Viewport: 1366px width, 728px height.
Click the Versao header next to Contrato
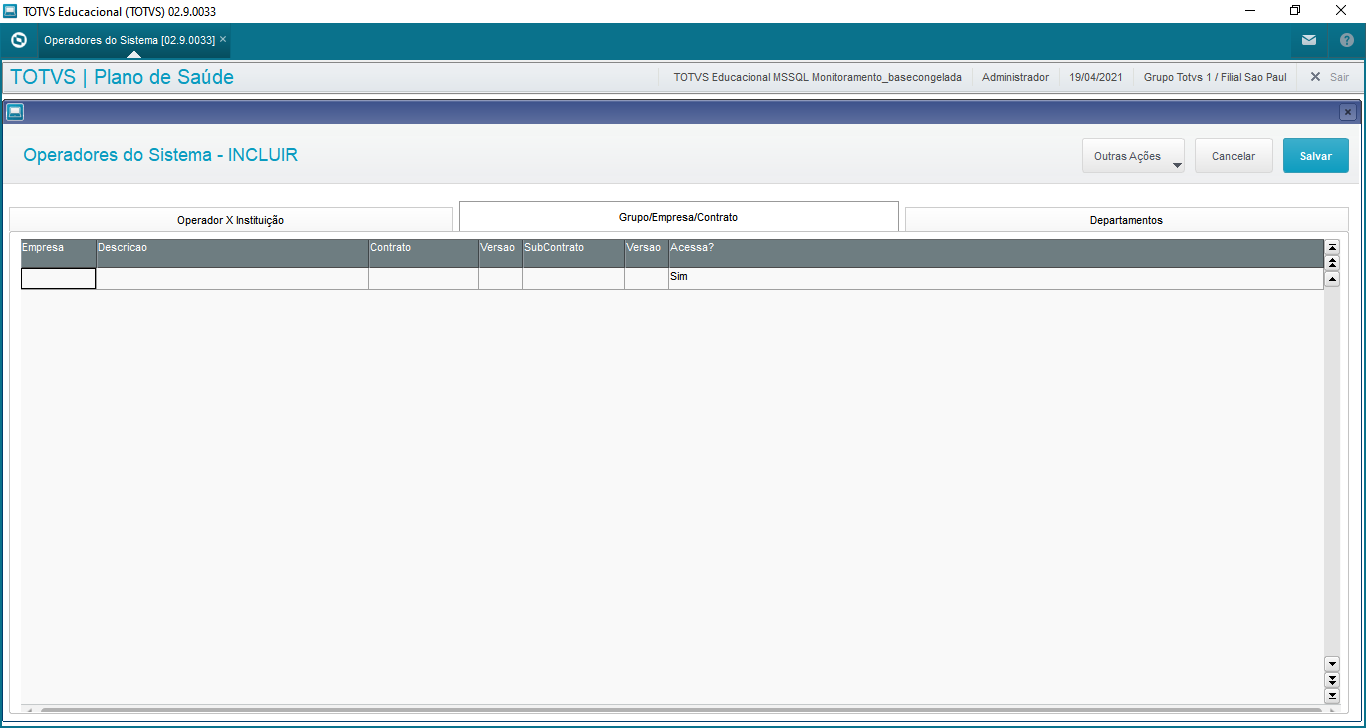point(500,253)
